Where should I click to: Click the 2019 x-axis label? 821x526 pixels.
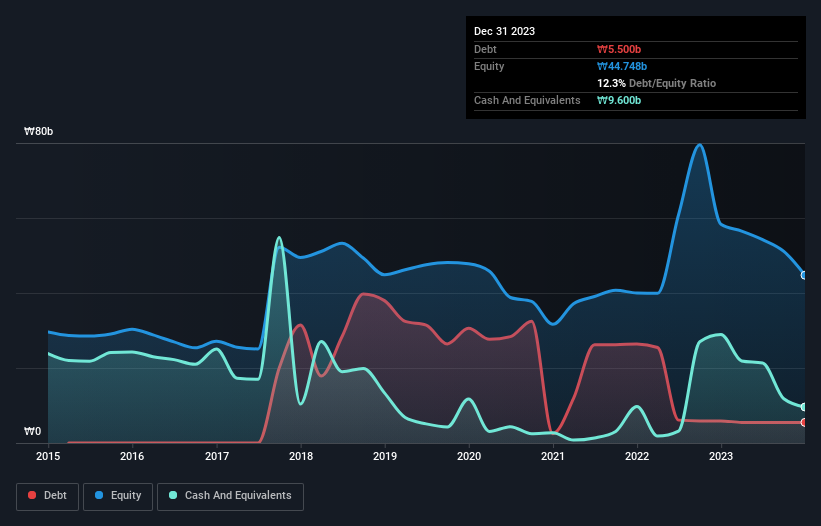pyautogui.click(x=385, y=456)
